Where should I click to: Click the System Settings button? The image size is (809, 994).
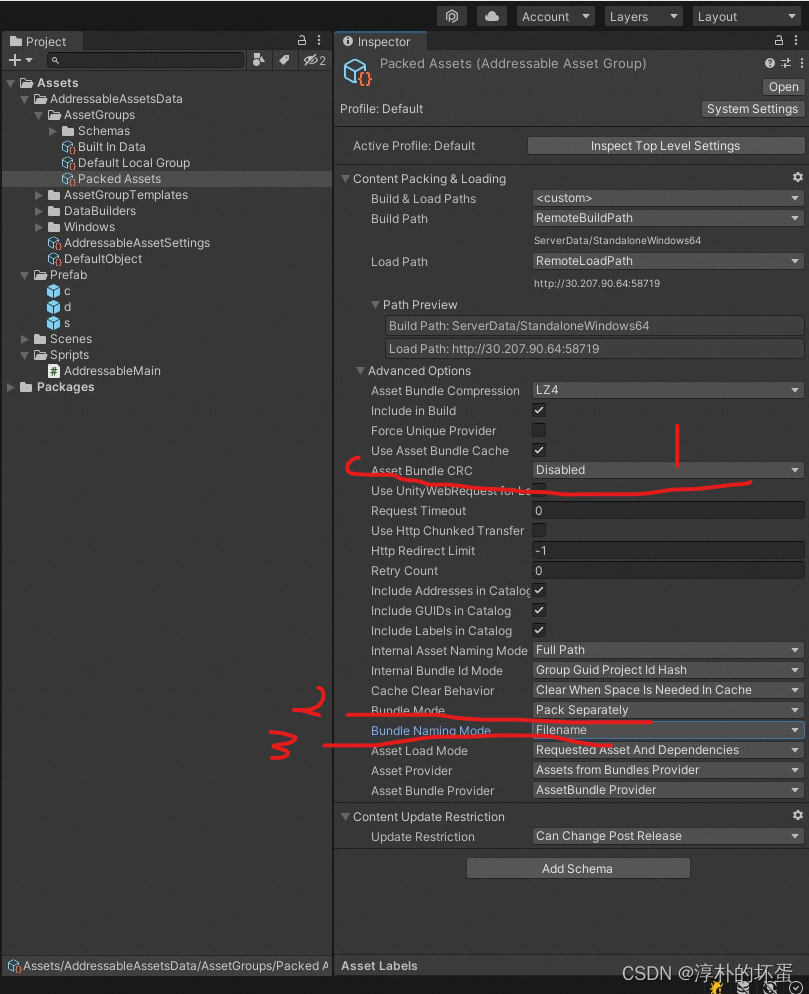[753, 109]
